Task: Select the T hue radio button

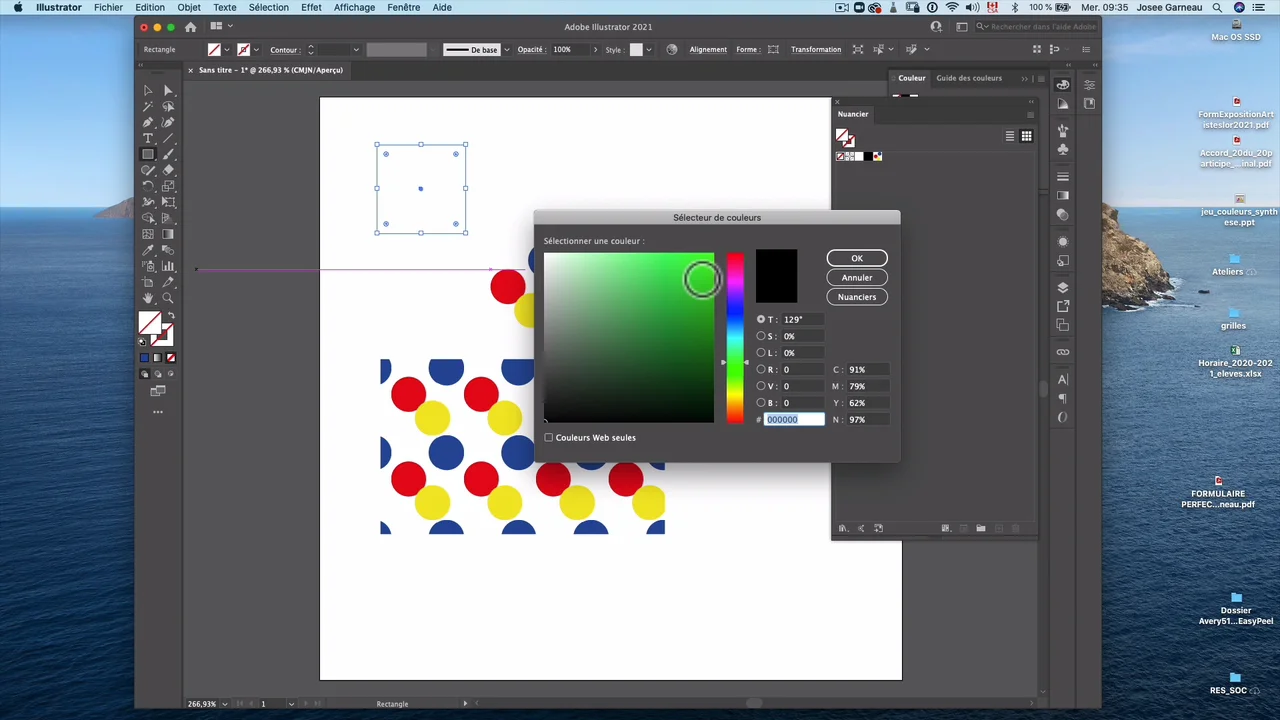Action: pyautogui.click(x=761, y=319)
